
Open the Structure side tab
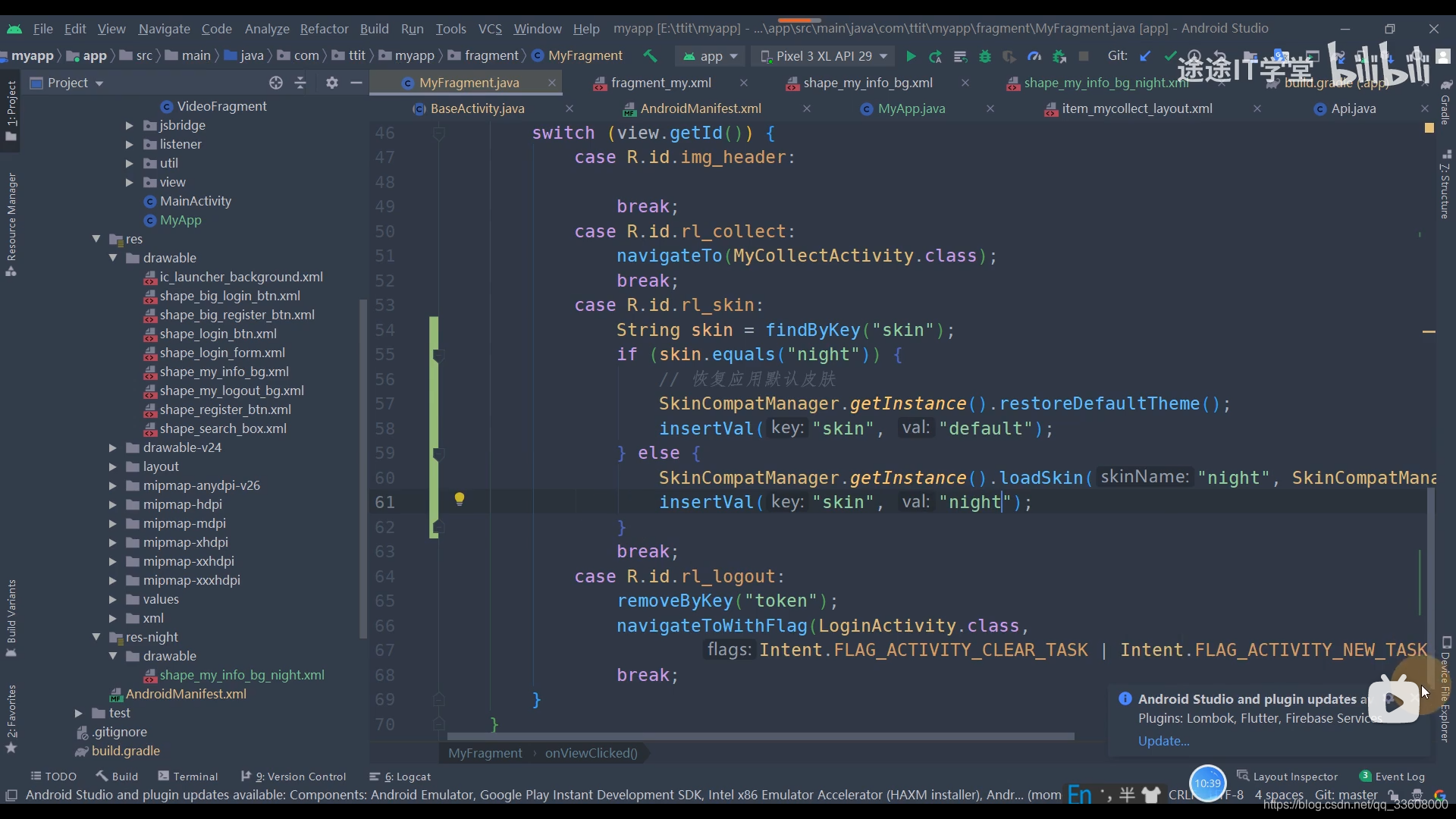(1445, 184)
